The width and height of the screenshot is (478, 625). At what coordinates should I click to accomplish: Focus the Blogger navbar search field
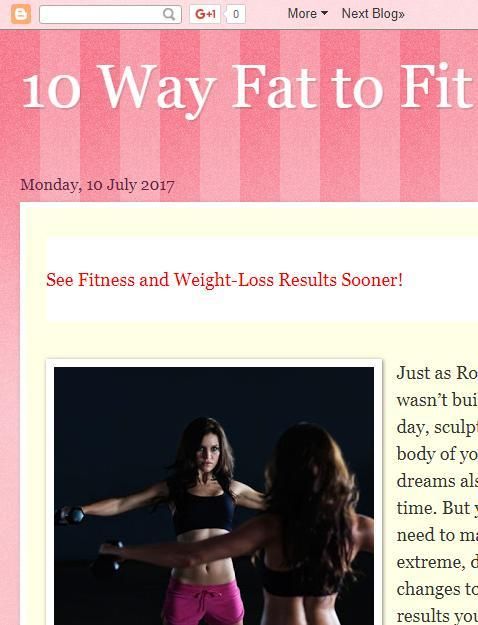(x=110, y=14)
